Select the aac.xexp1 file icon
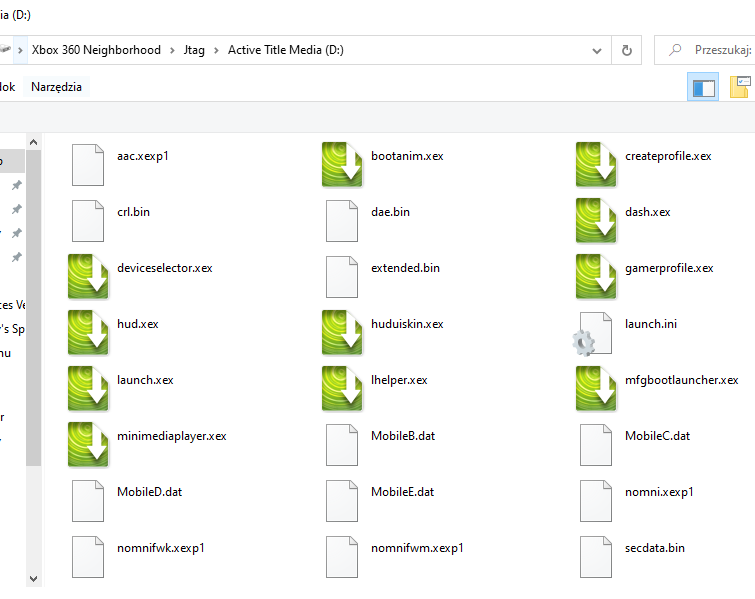 (88, 165)
